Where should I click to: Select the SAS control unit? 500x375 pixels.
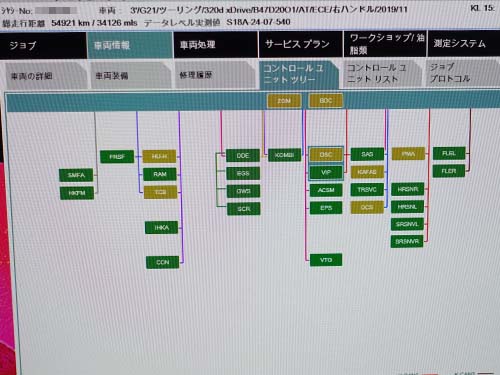367,154
